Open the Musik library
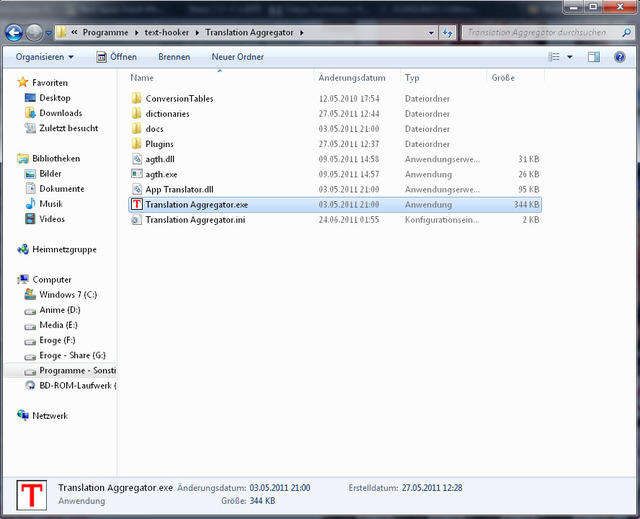The width and height of the screenshot is (640, 519). pos(51,204)
